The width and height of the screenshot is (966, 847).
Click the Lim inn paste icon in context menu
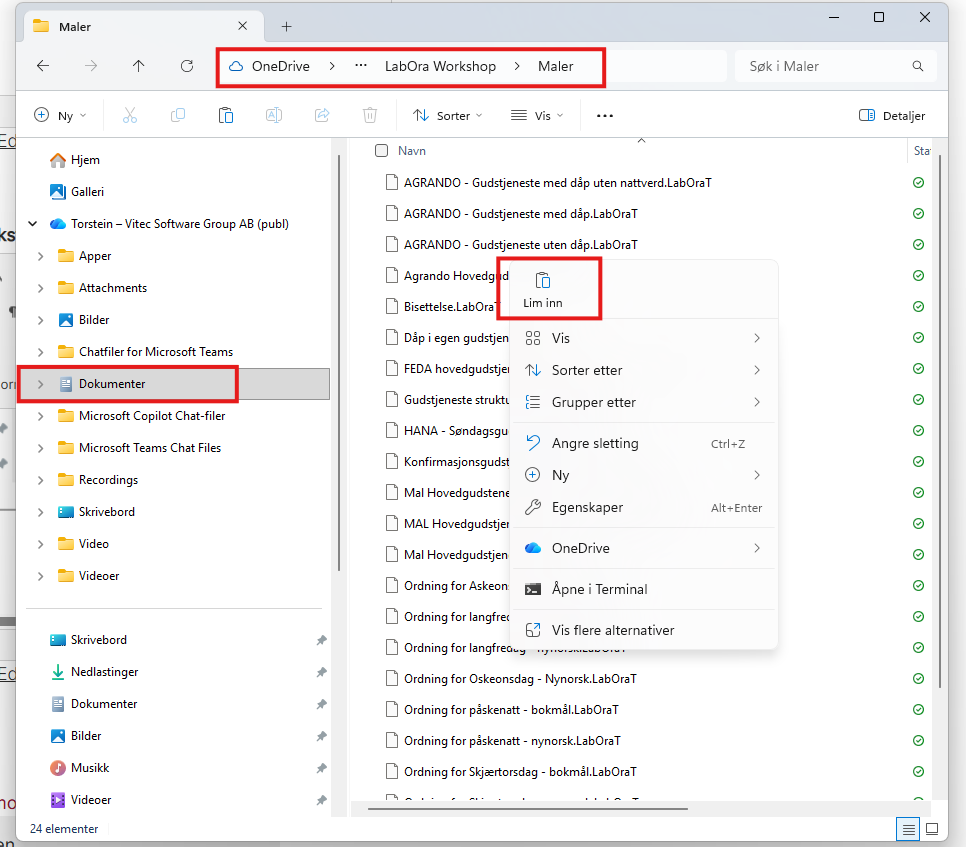(542, 281)
